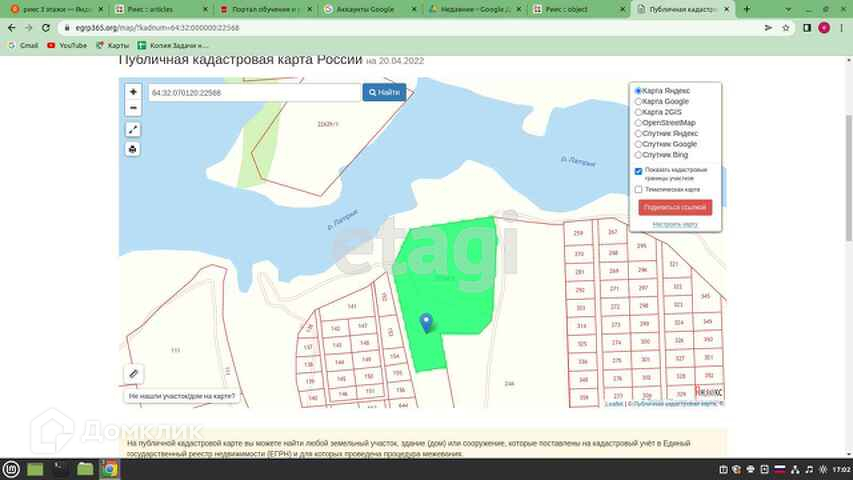Click the blue location marker pin

click(x=426, y=322)
